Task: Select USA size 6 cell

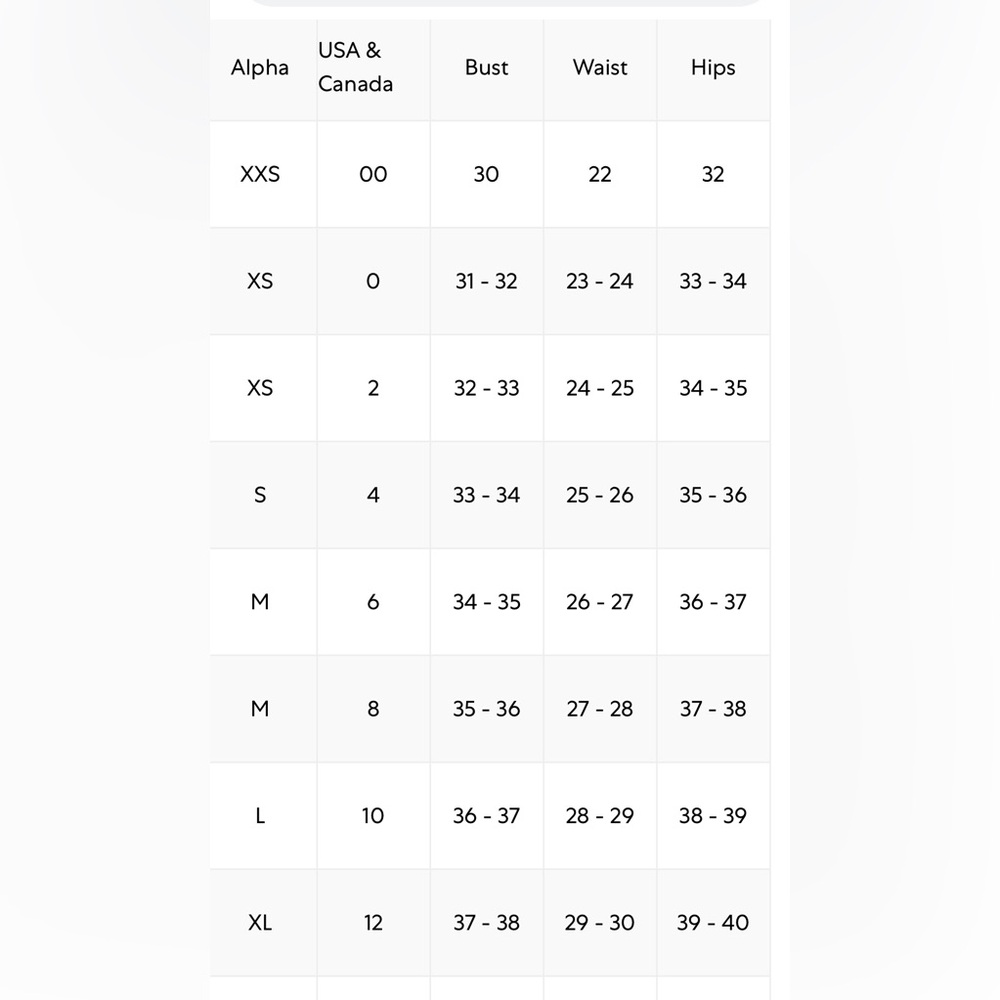Action: pyautogui.click(x=373, y=601)
